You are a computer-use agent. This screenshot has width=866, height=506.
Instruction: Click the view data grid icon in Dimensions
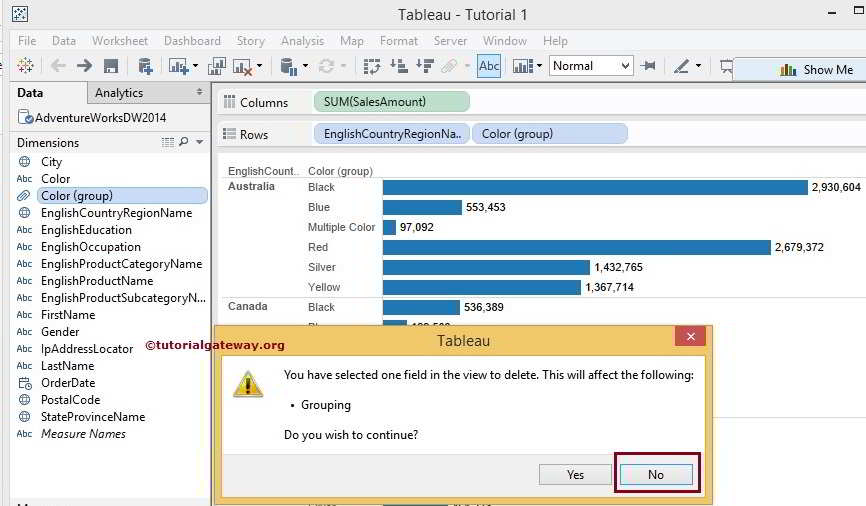pyautogui.click(x=168, y=143)
